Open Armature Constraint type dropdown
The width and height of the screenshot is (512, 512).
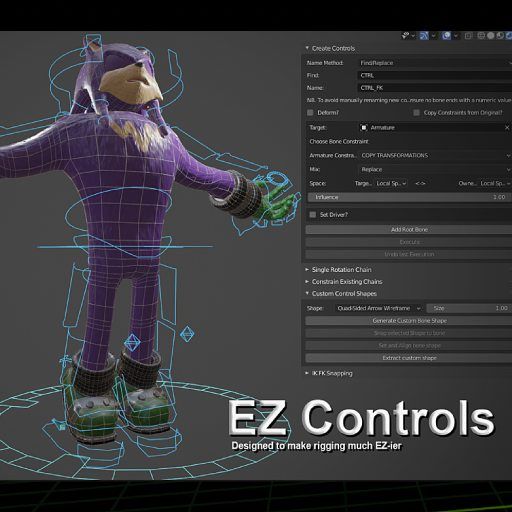[435, 156]
